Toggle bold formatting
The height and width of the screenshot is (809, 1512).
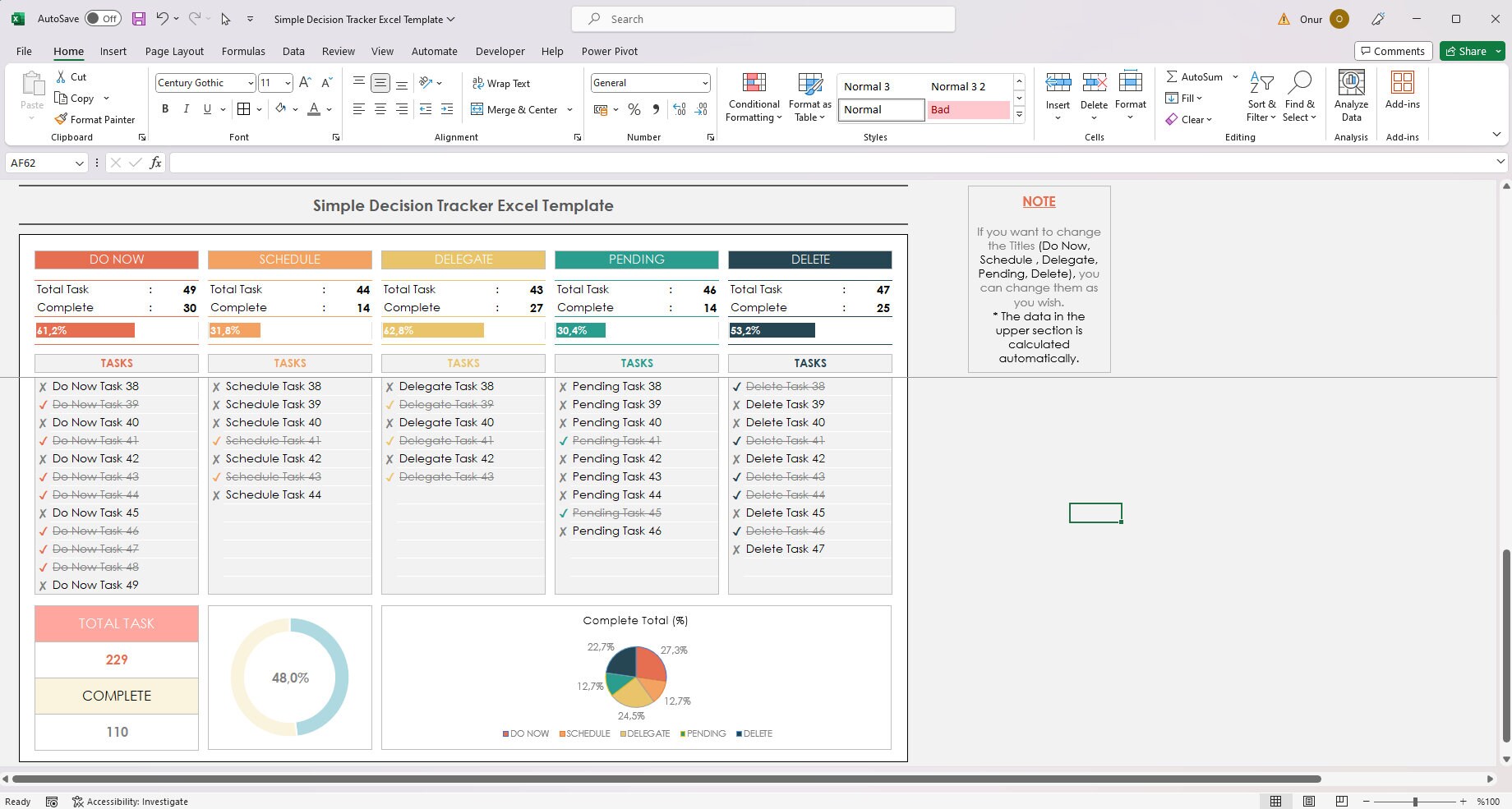[164, 109]
